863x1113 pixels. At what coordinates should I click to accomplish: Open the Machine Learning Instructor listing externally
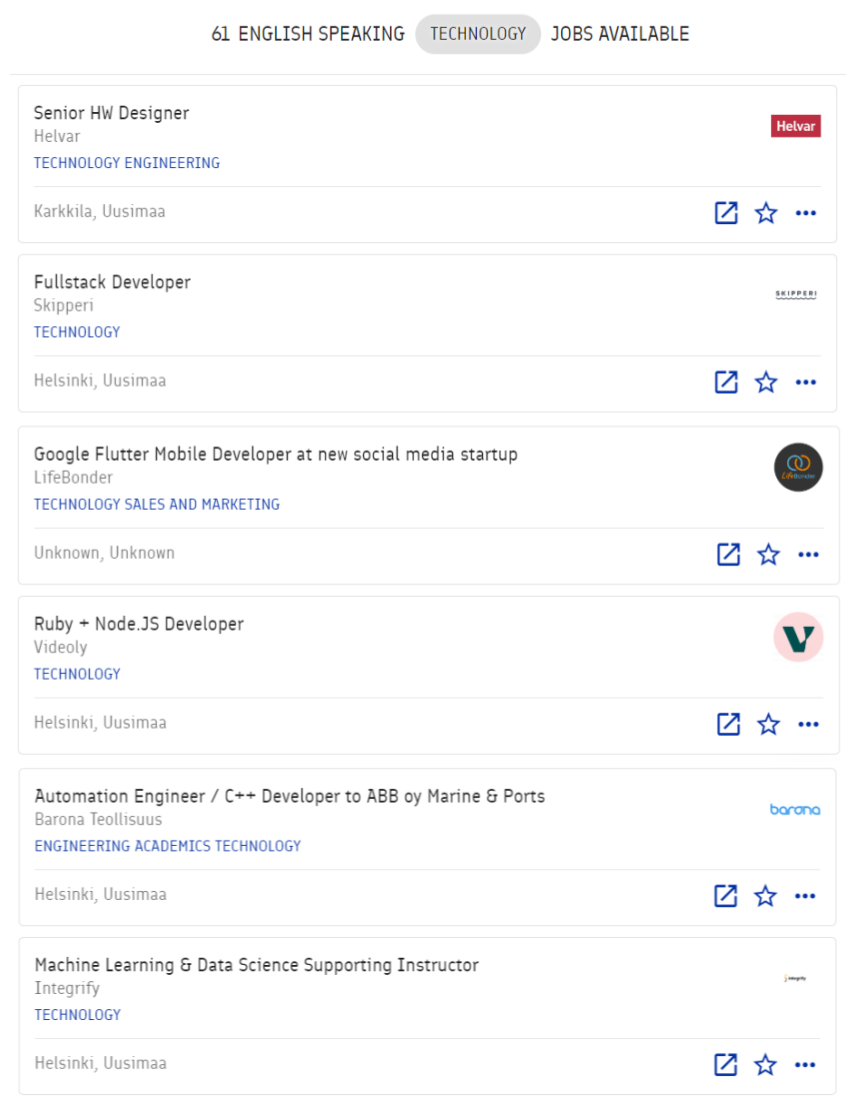tap(726, 1065)
